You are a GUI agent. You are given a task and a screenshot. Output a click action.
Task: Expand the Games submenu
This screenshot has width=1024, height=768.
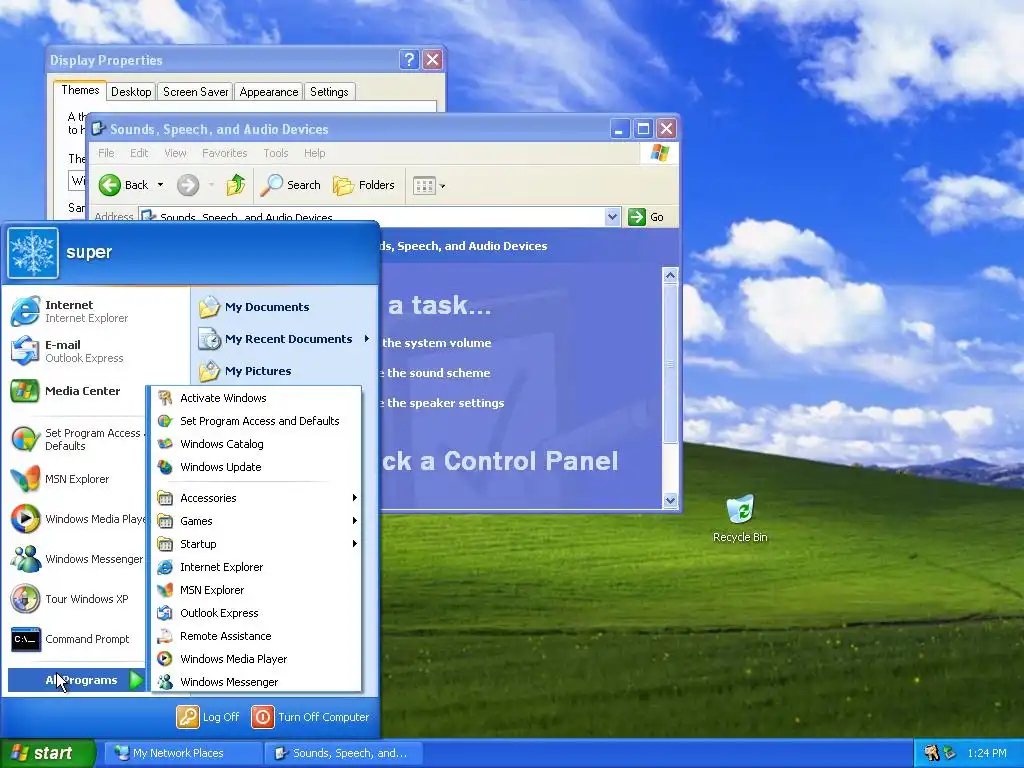click(x=256, y=520)
